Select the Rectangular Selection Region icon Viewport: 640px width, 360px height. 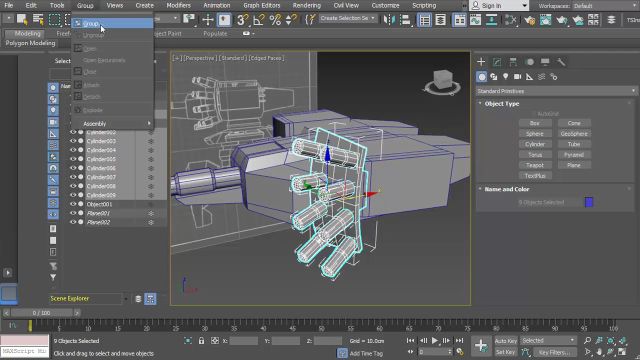[x=55, y=19]
